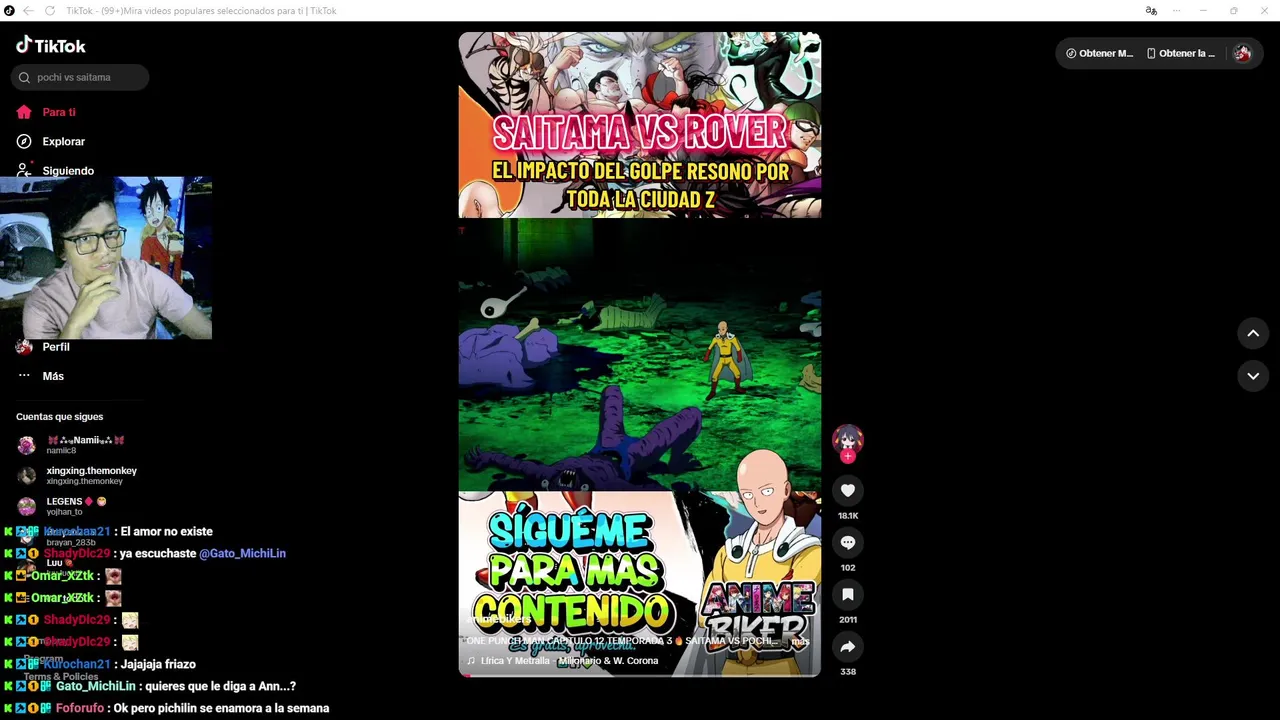The image size is (1280, 720).
Task: Click the 'Cuentas que sigues' heading
Action: click(x=59, y=417)
